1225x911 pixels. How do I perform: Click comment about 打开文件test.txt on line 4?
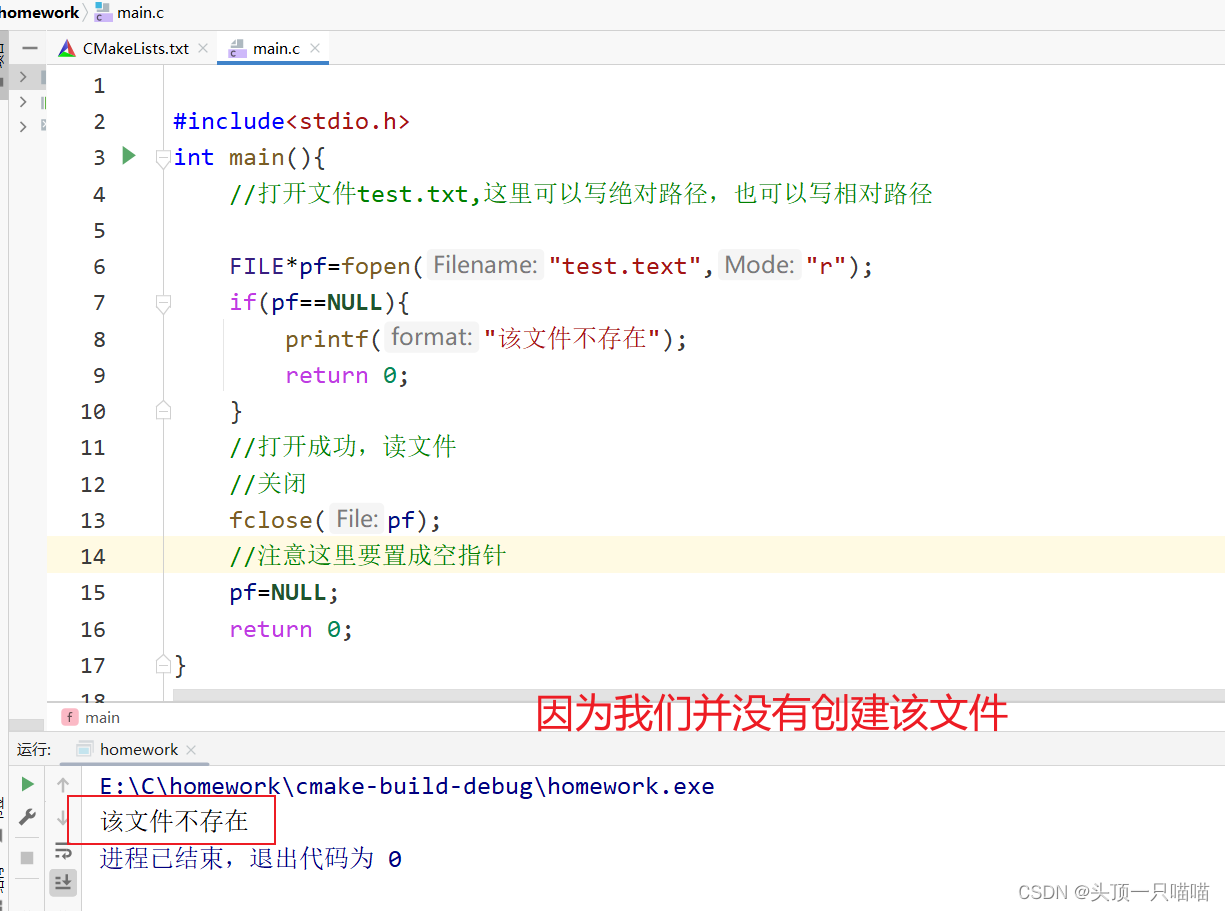pyautogui.click(x=581, y=194)
